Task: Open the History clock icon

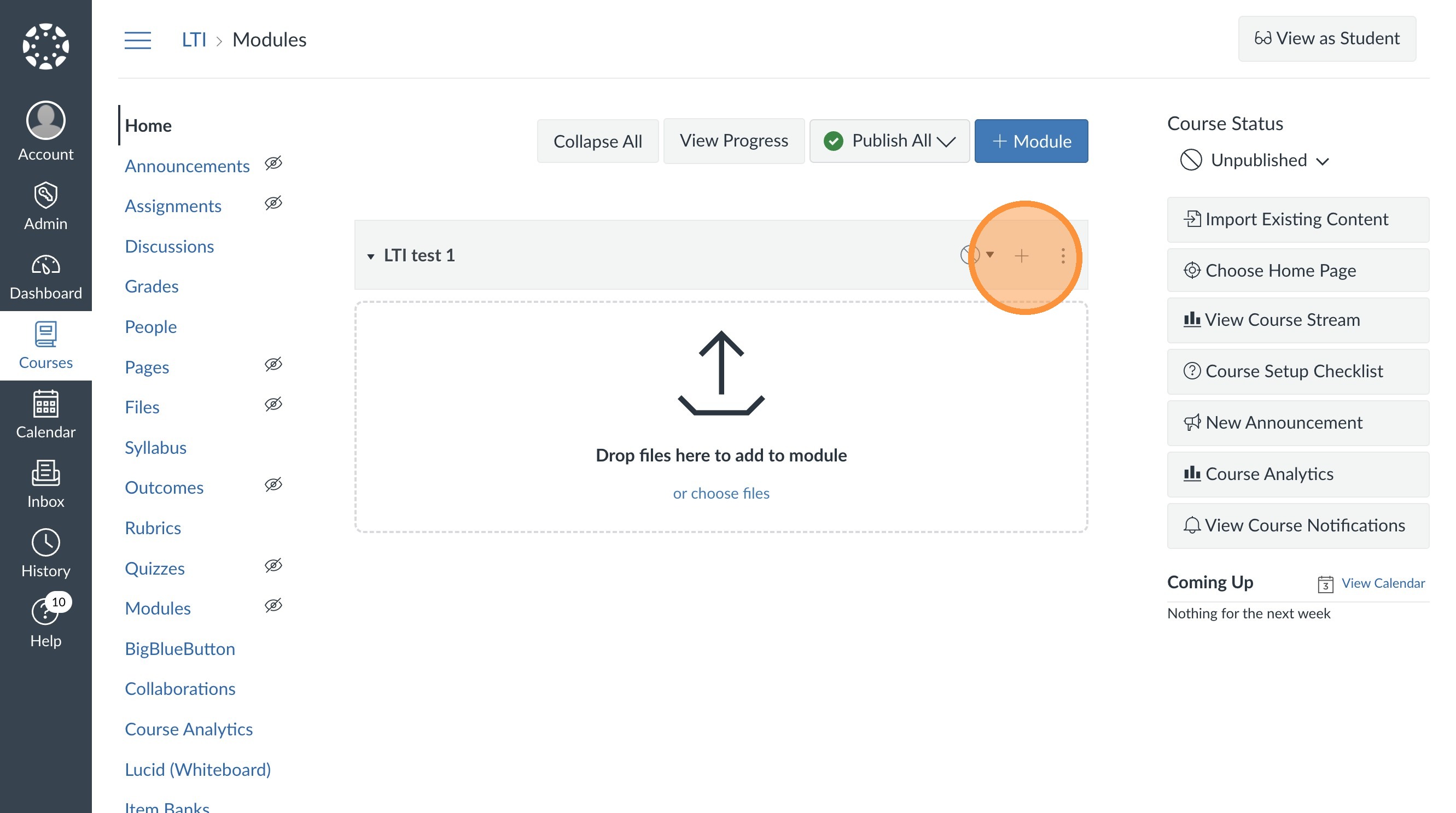Action: (x=46, y=543)
